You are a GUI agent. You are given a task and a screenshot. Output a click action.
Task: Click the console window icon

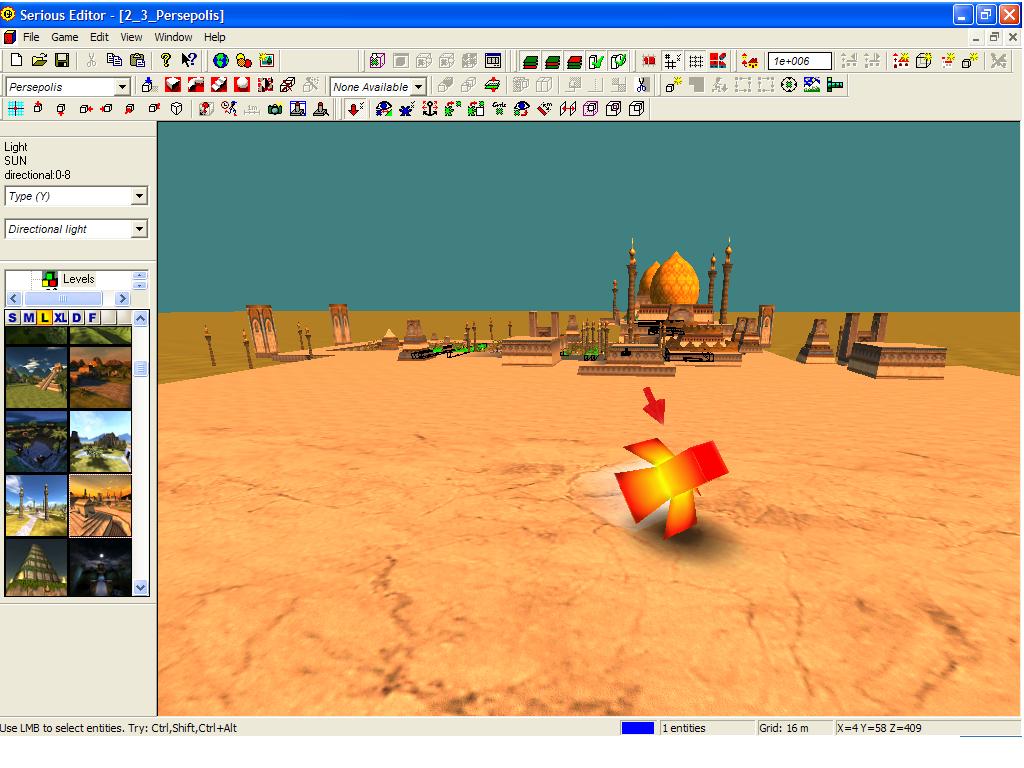[x=493, y=61]
